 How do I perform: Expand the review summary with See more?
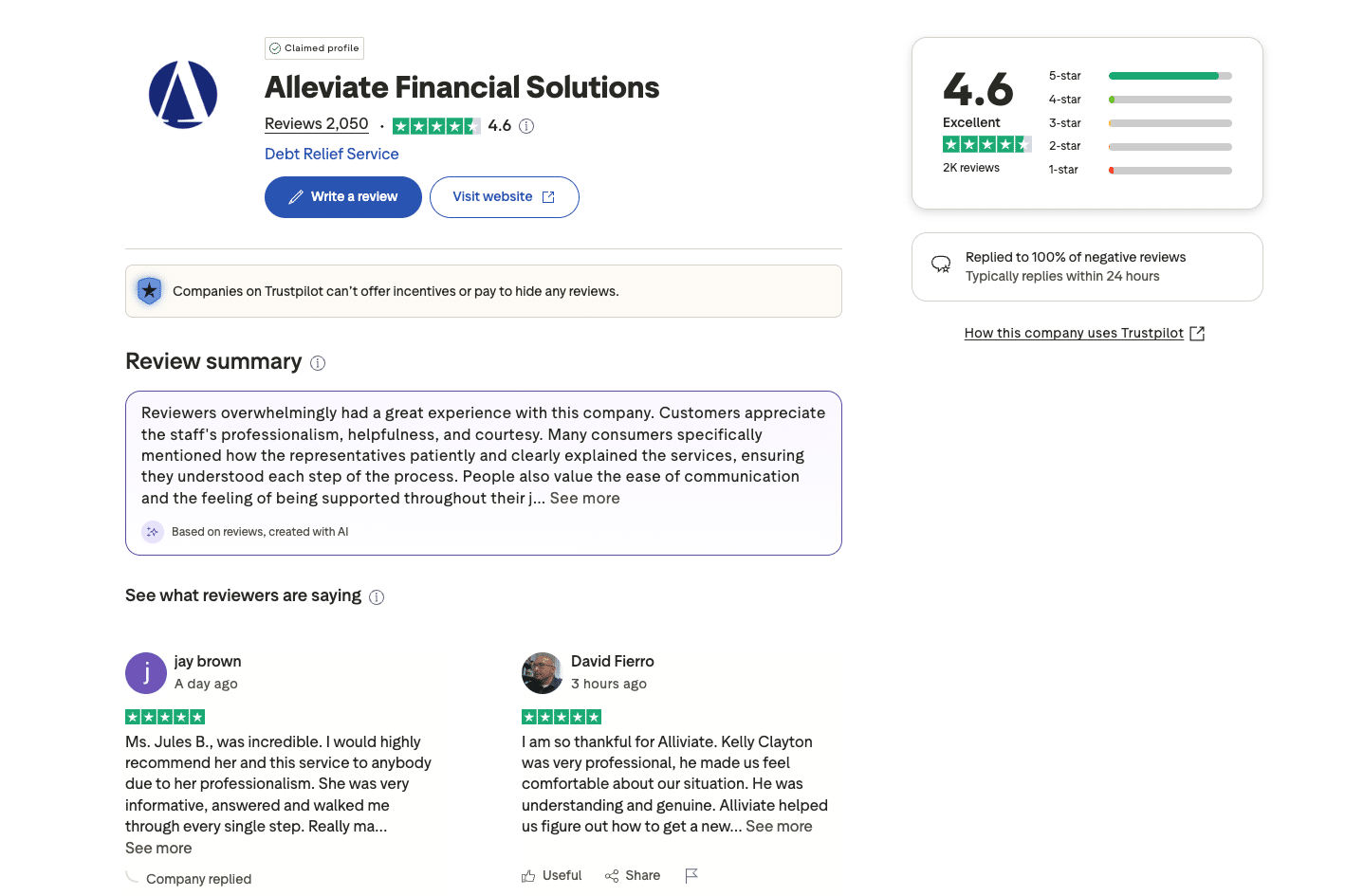(584, 498)
